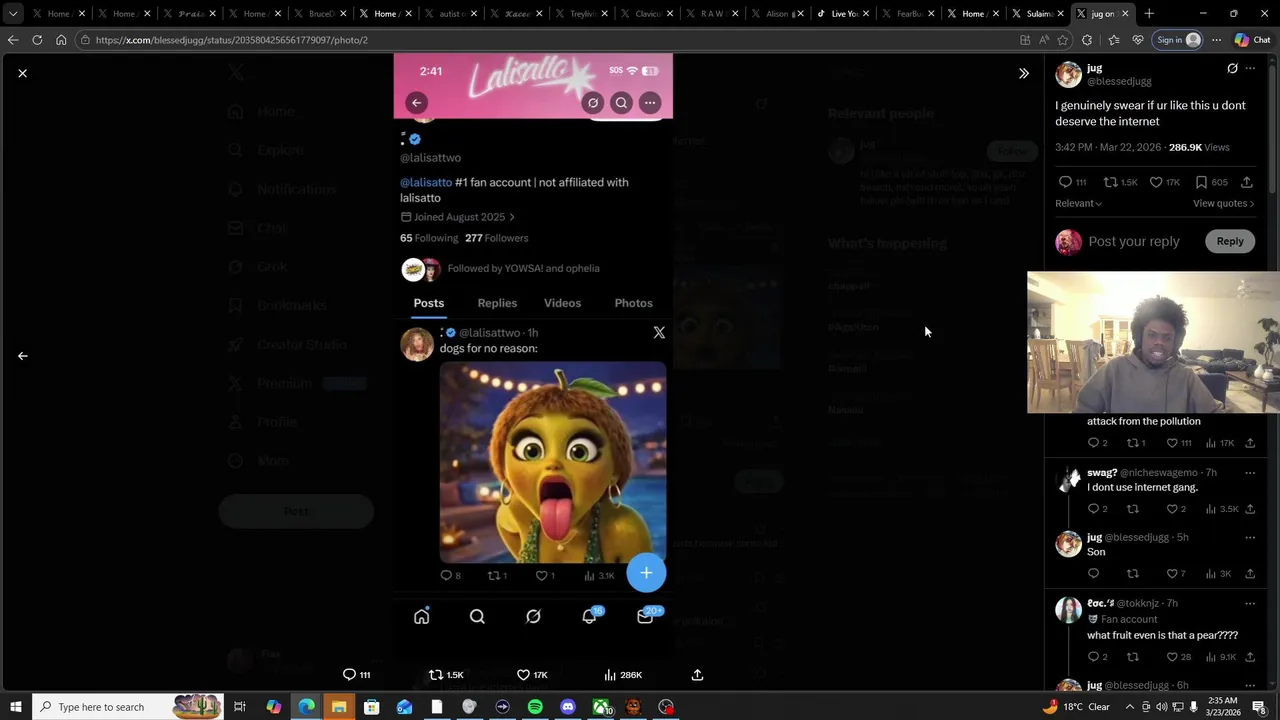1280x720 pixels.
Task: Share tokknjz's pear reply
Action: (1250, 657)
